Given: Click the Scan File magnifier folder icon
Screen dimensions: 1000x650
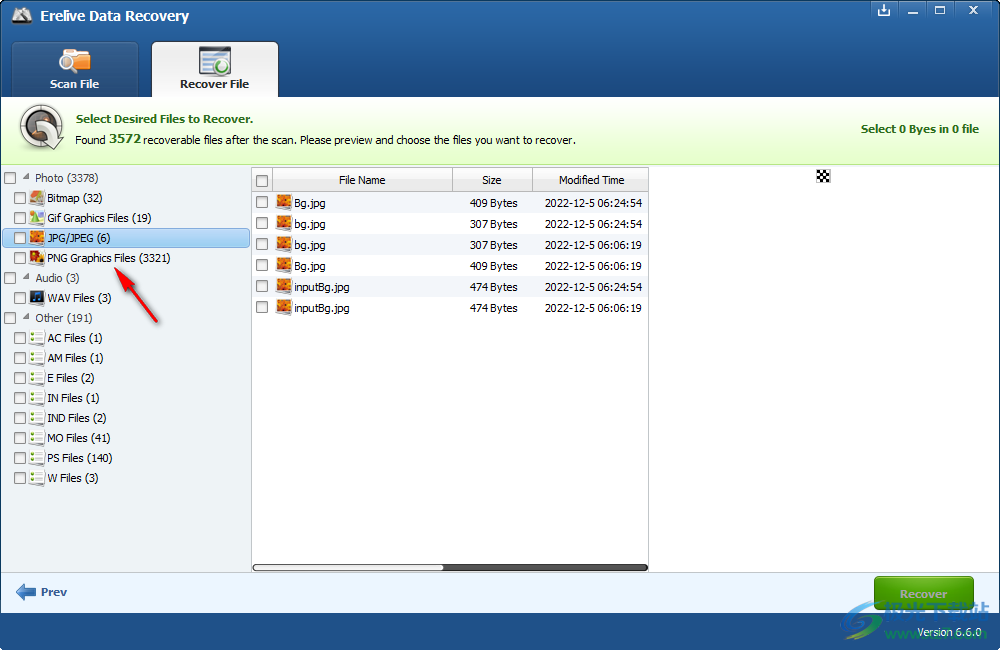Looking at the screenshot, I should click(75, 61).
